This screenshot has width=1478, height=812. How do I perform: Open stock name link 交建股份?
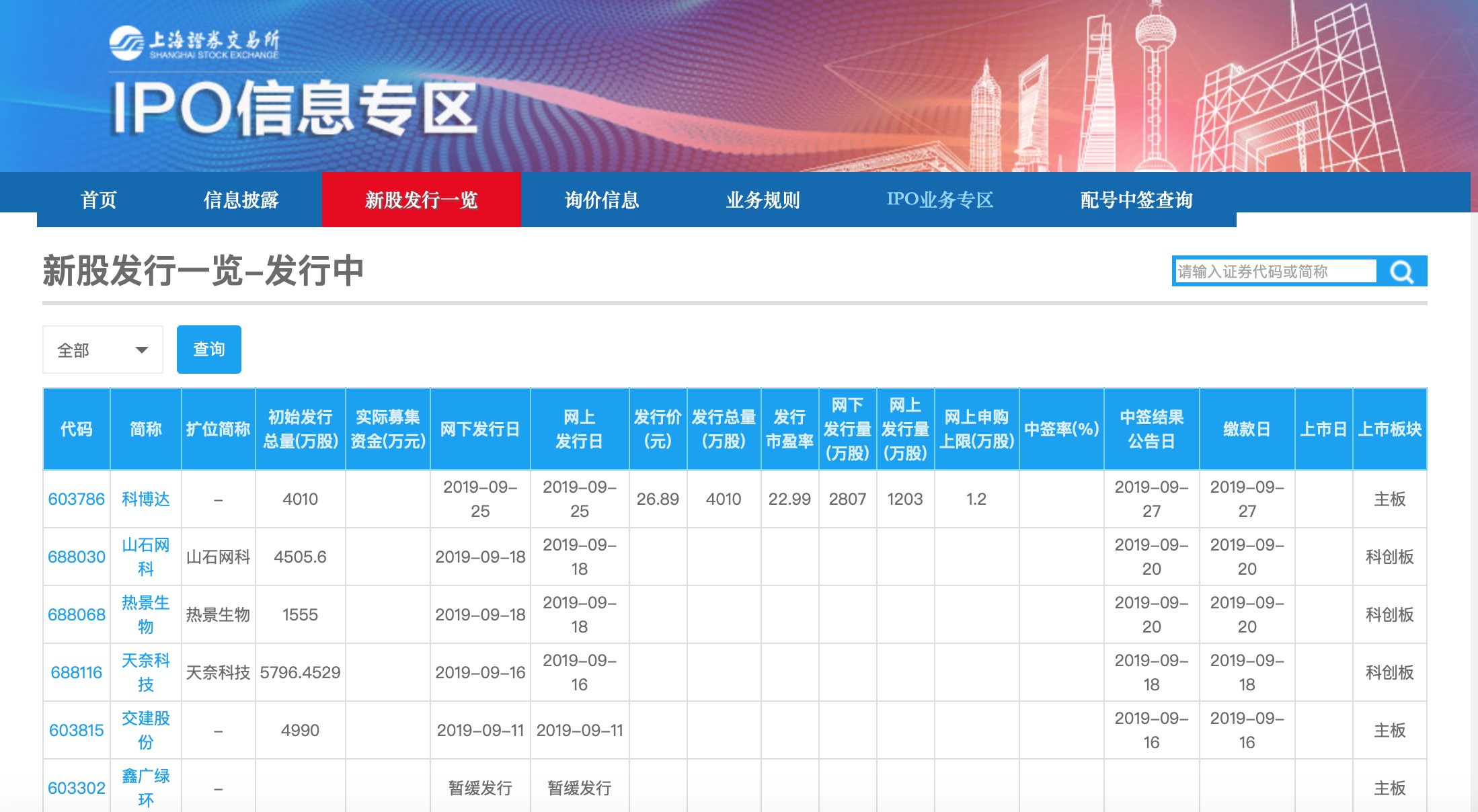pos(145,730)
